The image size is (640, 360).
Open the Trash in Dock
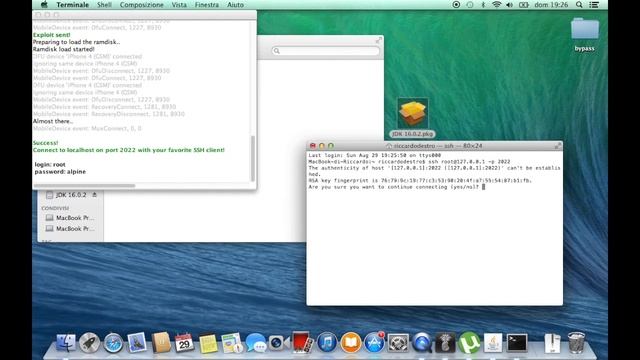tap(576, 342)
